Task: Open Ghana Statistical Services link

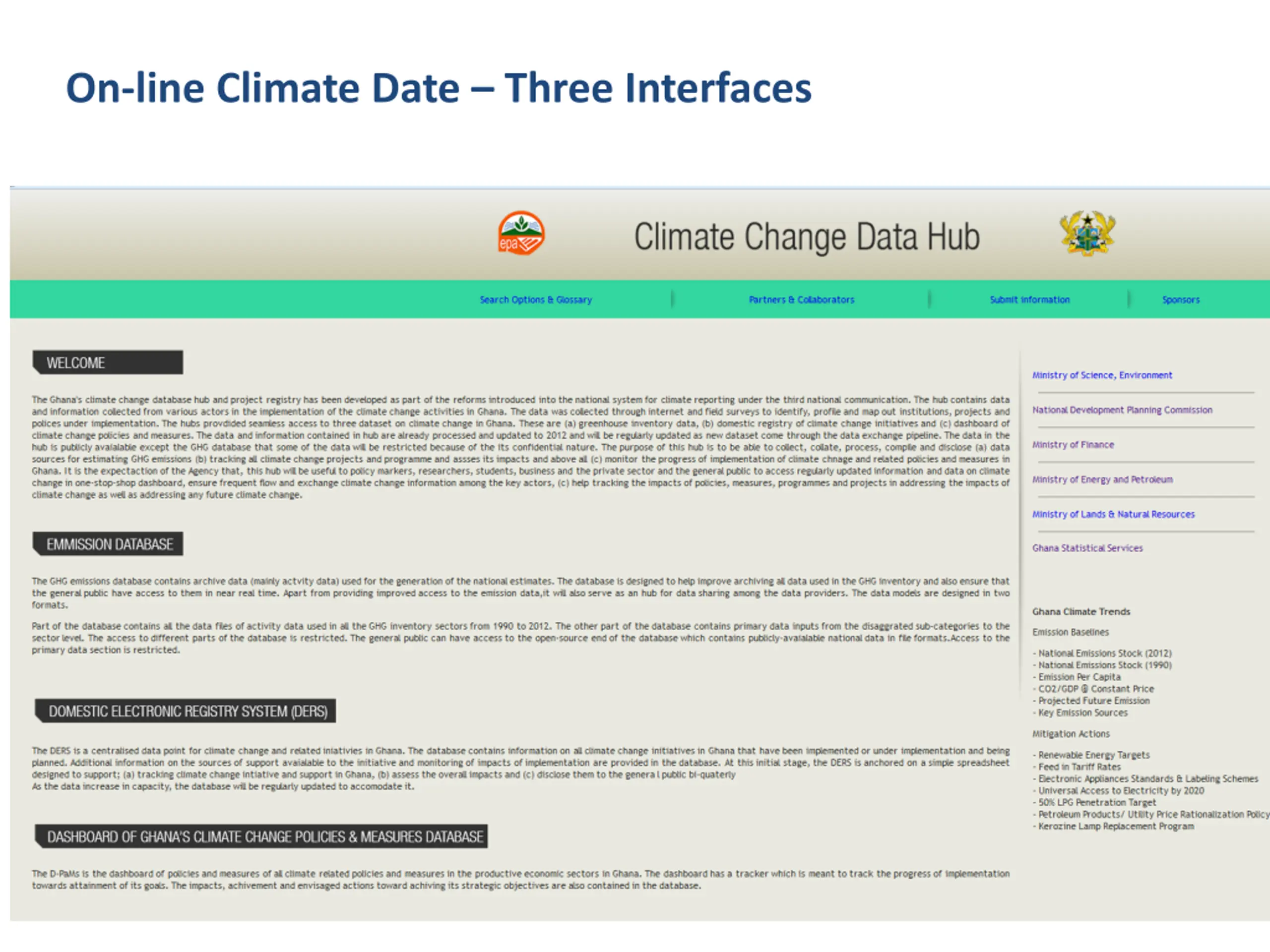Action: [x=1087, y=548]
